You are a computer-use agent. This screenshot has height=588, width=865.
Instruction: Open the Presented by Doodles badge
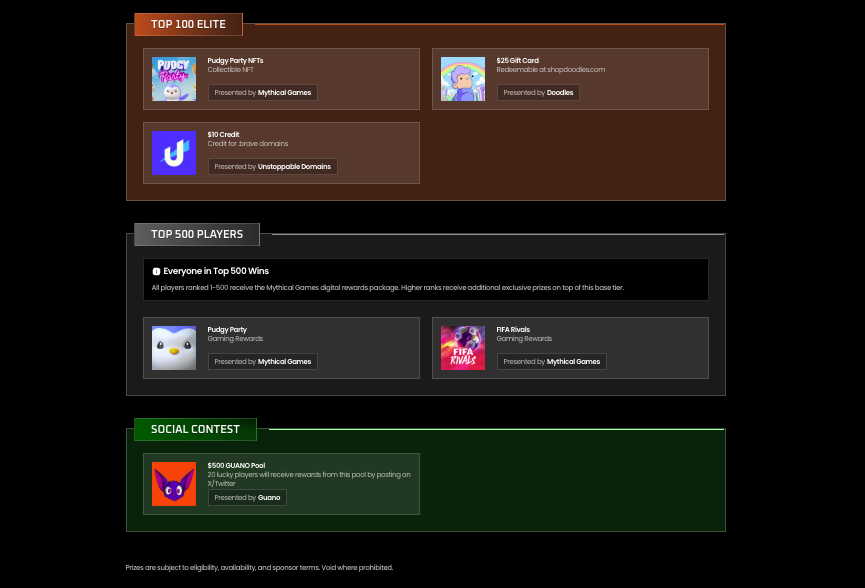538,93
